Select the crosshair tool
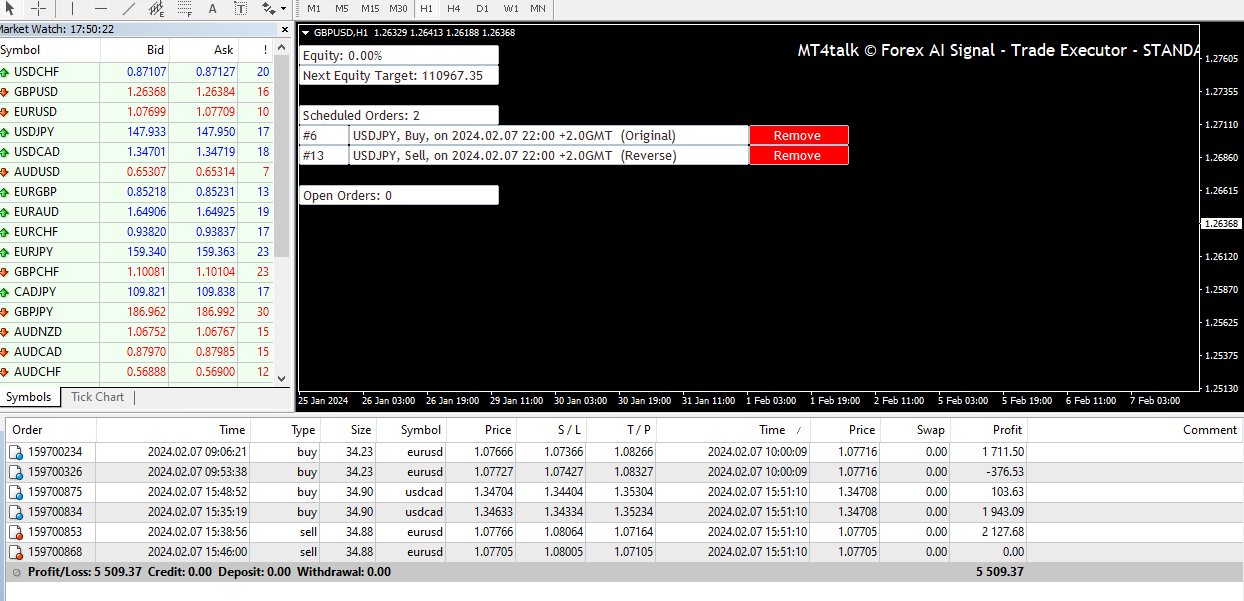 38,8
